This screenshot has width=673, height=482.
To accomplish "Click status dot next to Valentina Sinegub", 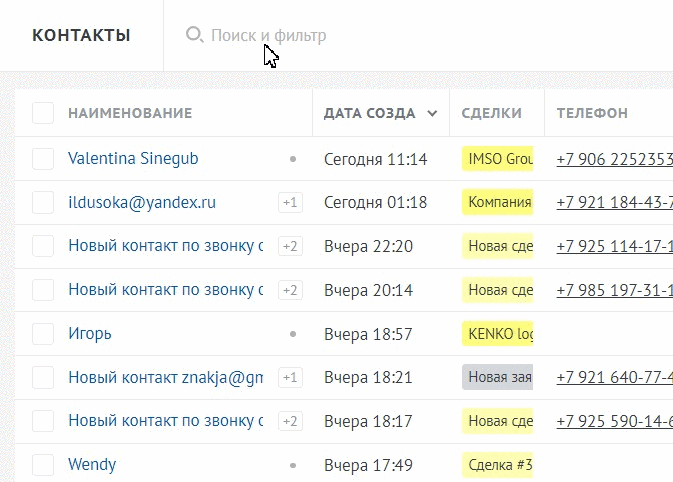I will 292,159.
